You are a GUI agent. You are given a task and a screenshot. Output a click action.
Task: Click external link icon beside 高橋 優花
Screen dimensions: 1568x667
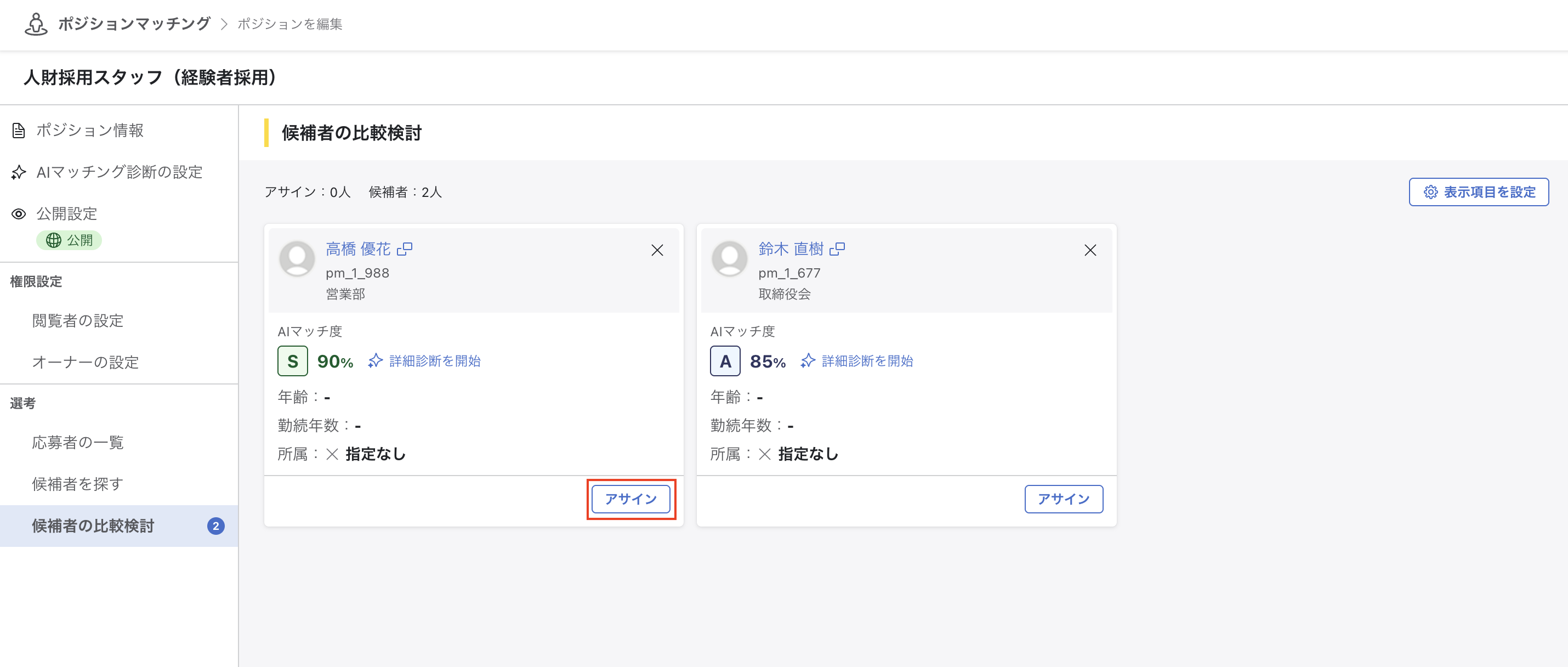pyautogui.click(x=405, y=249)
